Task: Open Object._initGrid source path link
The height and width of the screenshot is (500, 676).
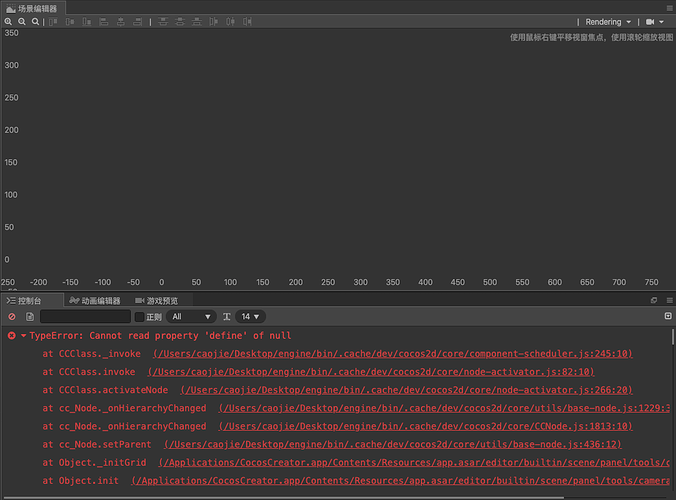Action: (414, 462)
